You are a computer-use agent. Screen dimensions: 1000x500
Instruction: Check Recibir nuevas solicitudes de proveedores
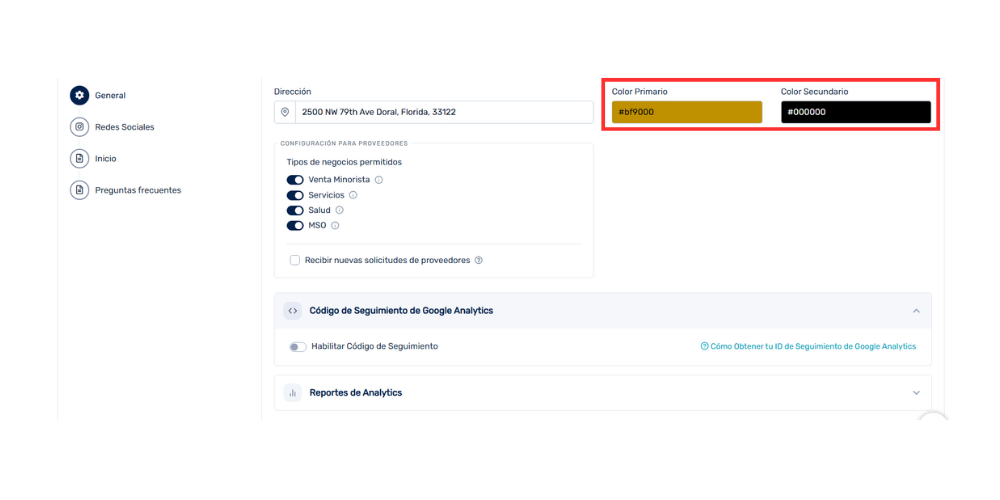(295, 260)
